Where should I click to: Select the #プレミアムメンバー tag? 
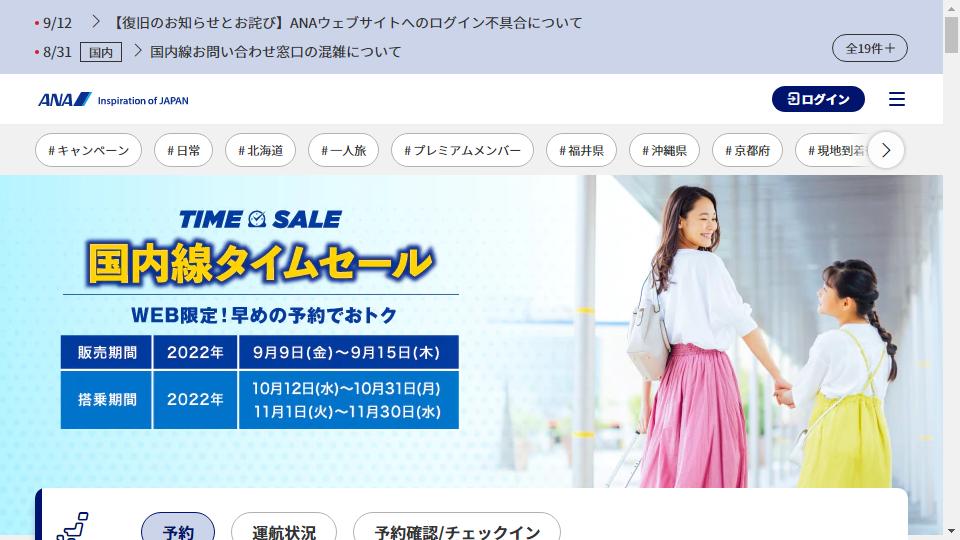coord(462,151)
